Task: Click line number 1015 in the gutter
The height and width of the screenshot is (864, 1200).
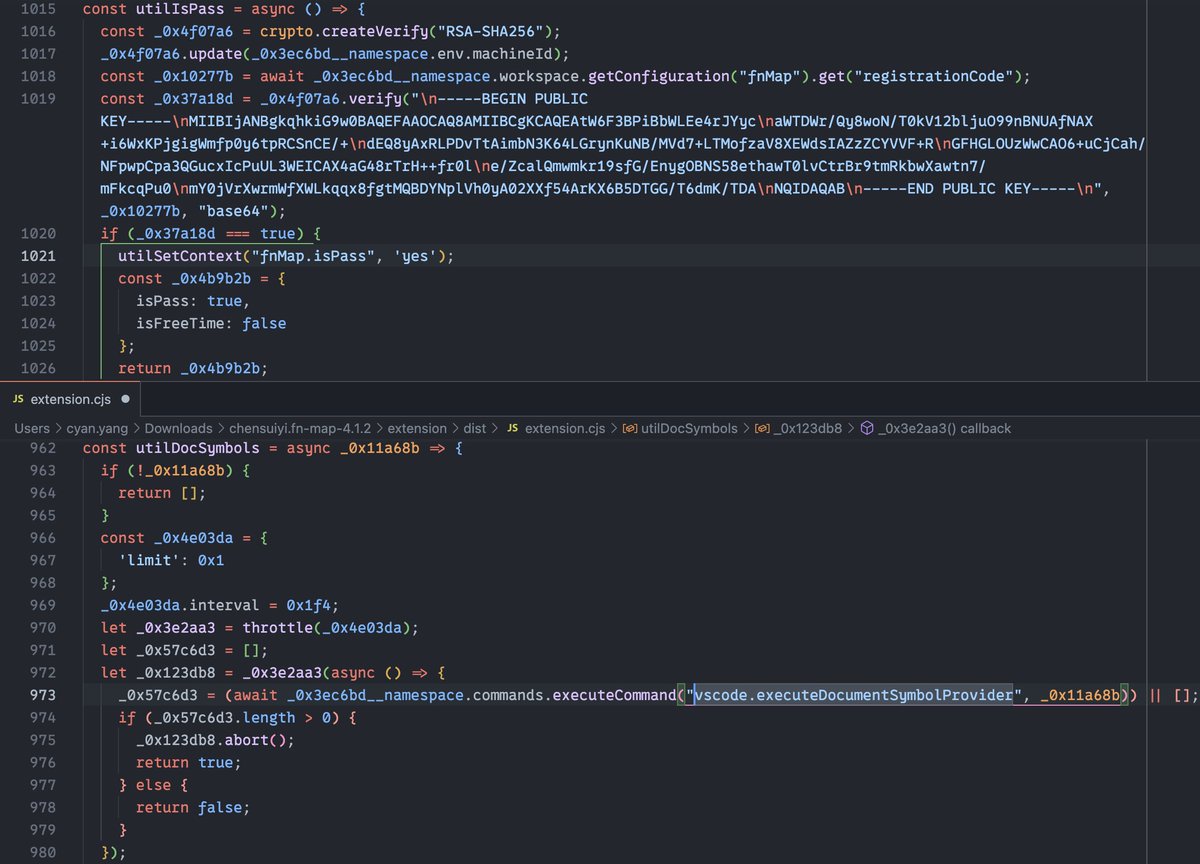Action: [38, 9]
